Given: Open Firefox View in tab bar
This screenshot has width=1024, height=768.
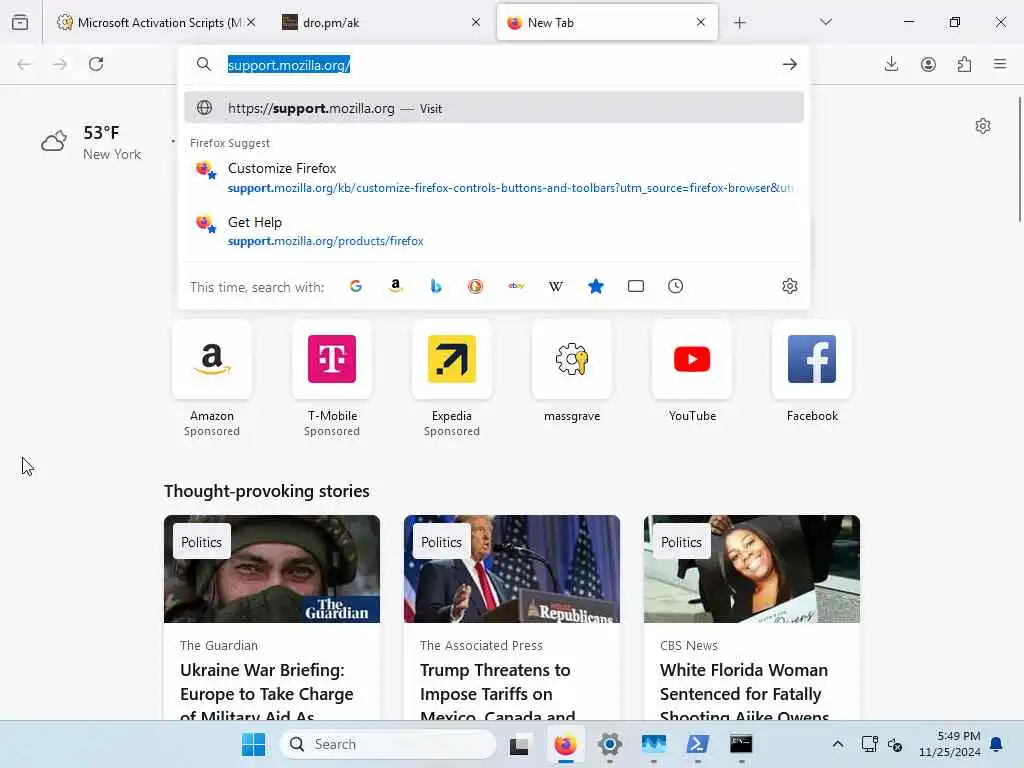Looking at the screenshot, I should 20,22.
